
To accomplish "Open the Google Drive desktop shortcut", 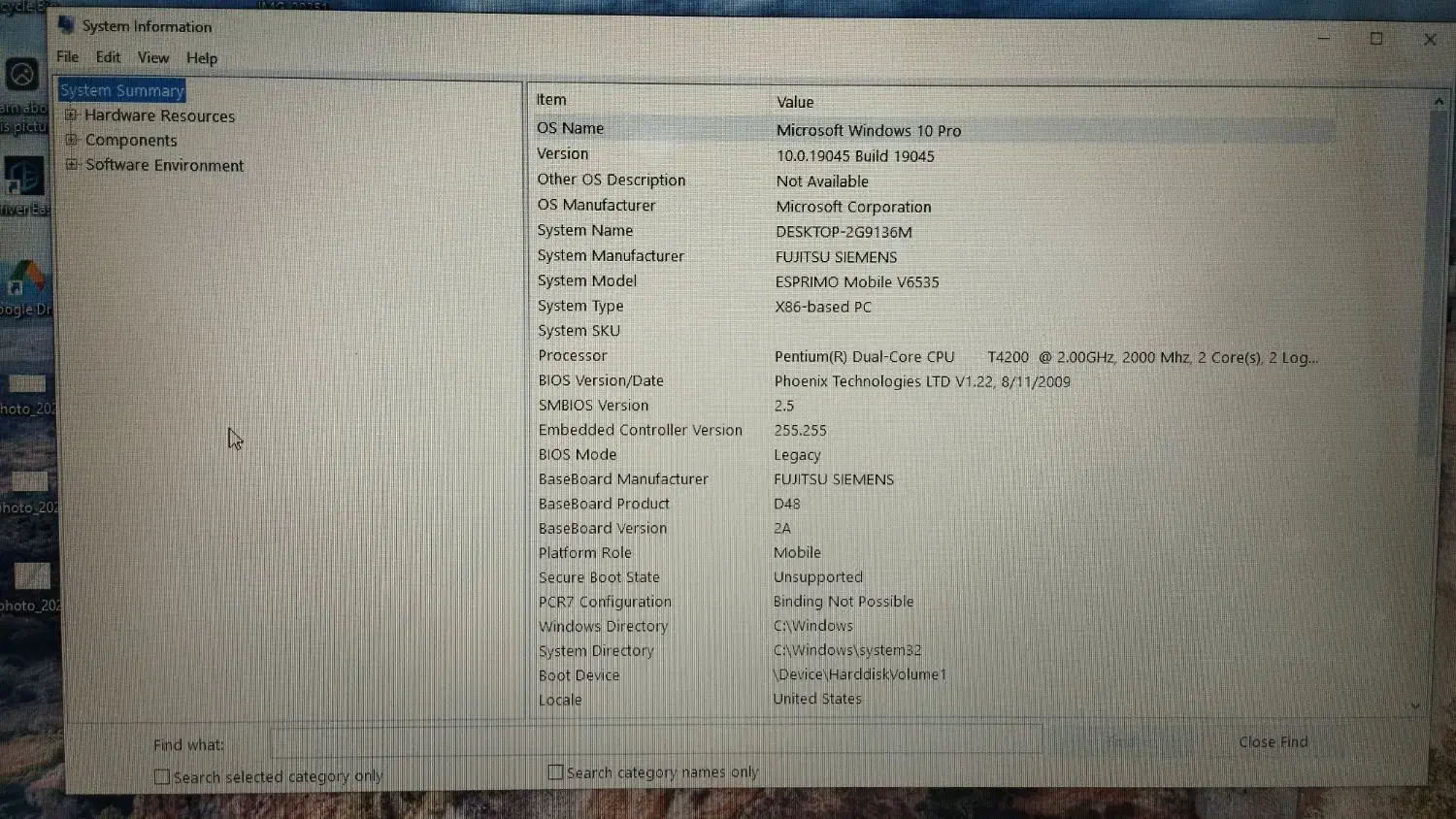I will tap(24, 288).
